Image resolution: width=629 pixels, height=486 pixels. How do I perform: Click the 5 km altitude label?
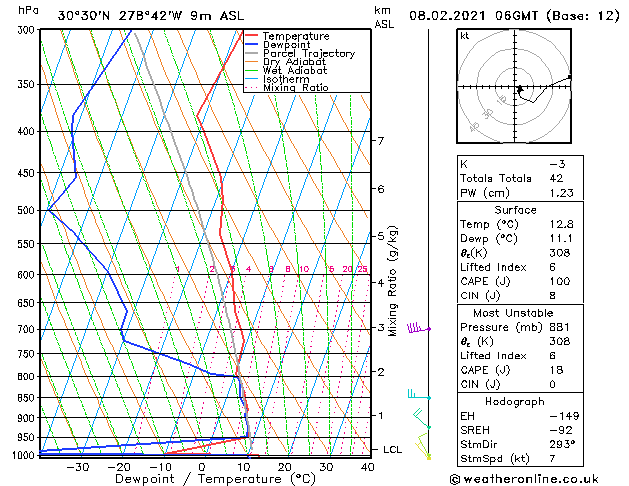[x=381, y=236]
